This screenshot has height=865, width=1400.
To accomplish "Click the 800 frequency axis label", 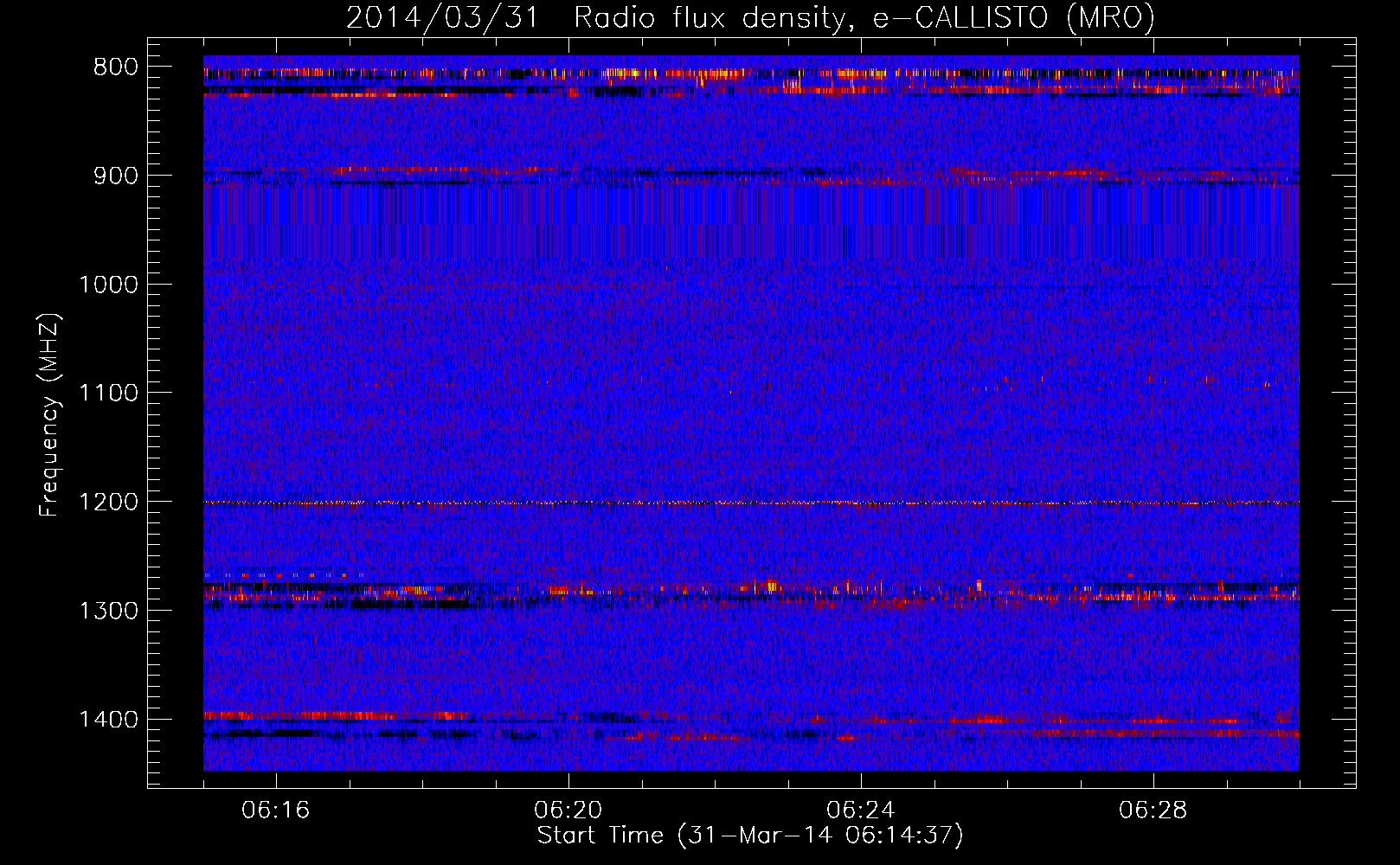I will (x=115, y=67).
